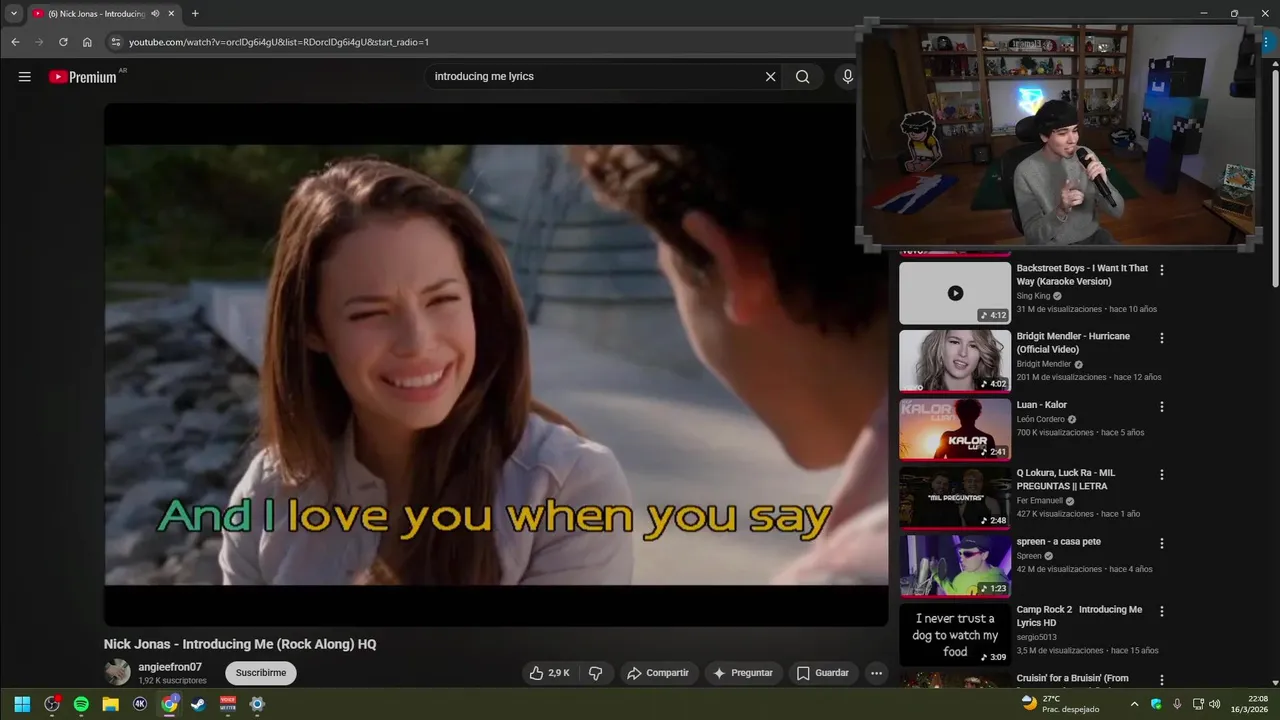Screen dimensions: 1280x720
Task: Open Spotify from the taskbar
Action: tap(81, 704)
